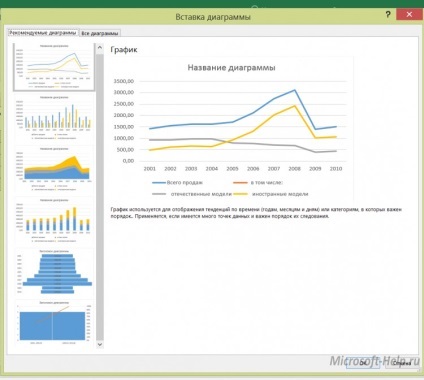Click the 3500,00 axis label
The height and width of the screenshot is (380, 424).
coord(124,81)
